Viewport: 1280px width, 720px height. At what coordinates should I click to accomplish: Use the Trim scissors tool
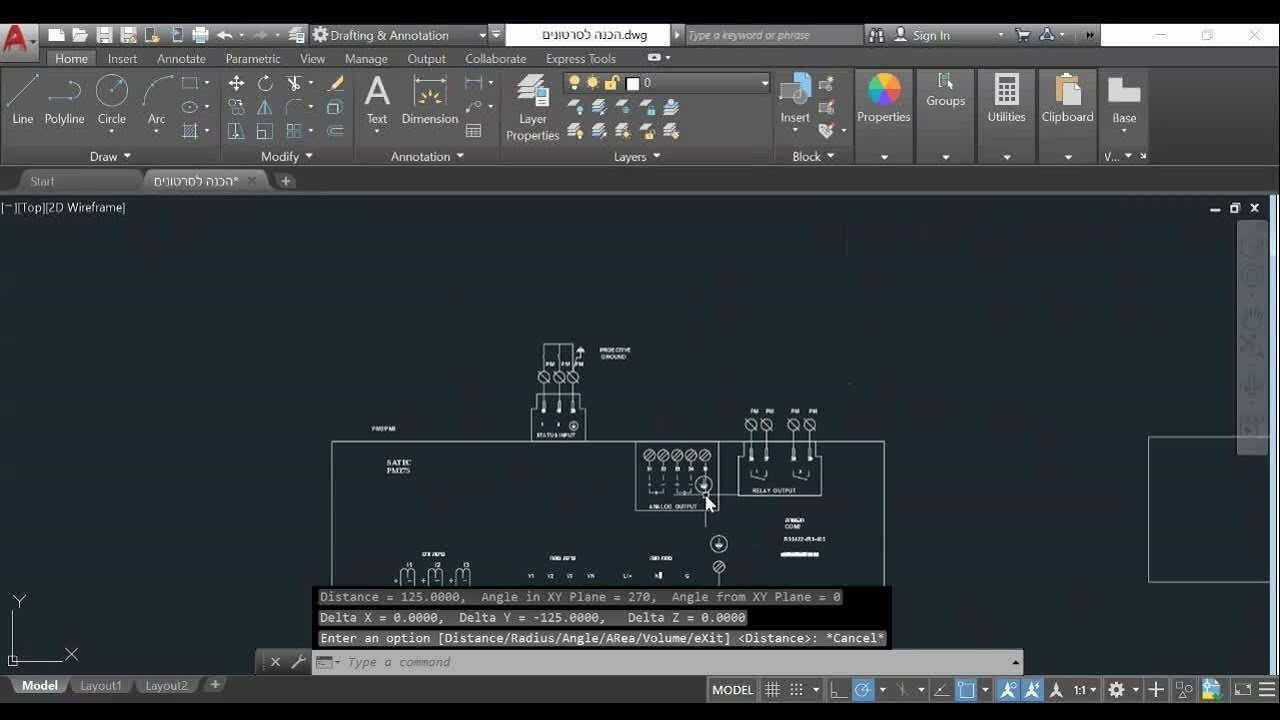tap(294, 83)
